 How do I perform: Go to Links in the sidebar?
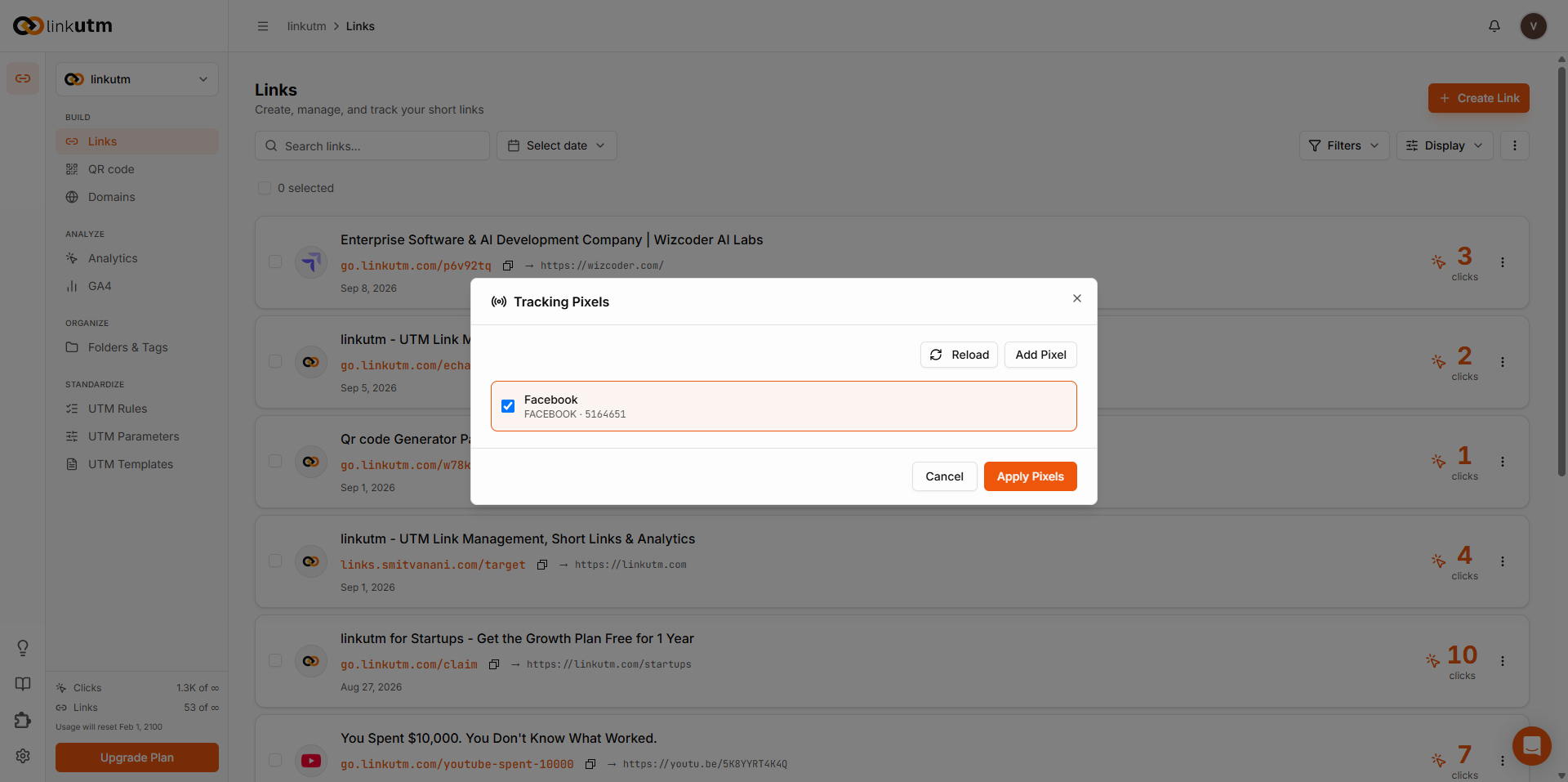coord(137,141)
